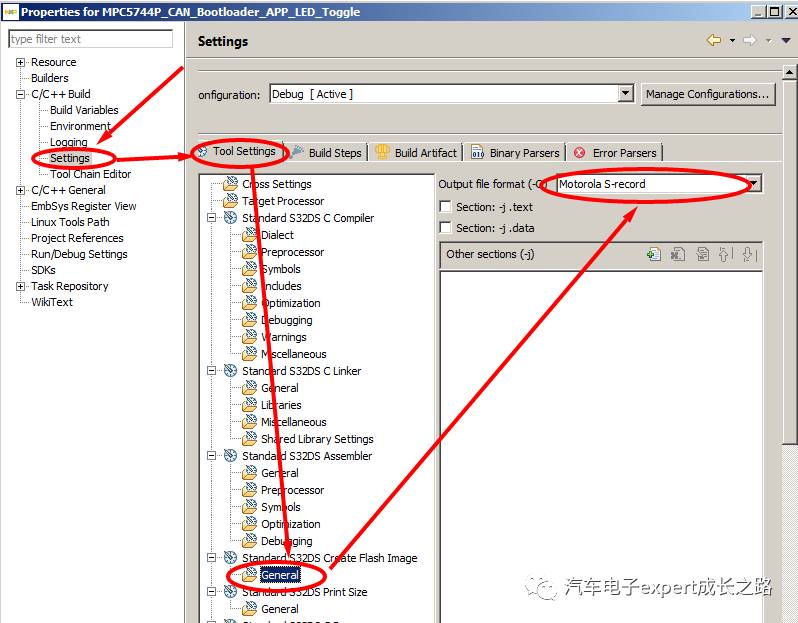Collapse the Standard S32DS Assembler node
Viewport: 798px width, 623px height.
click(211, 456)
